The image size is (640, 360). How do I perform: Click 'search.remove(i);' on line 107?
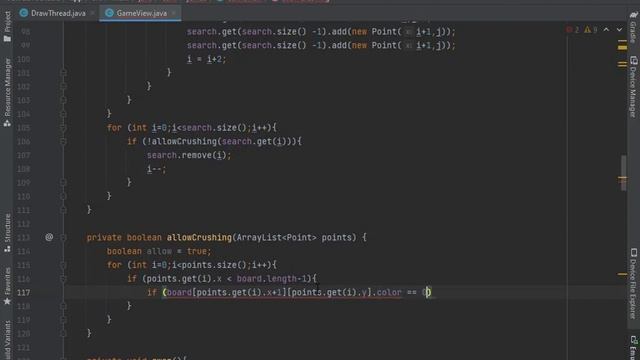point(189,156)
